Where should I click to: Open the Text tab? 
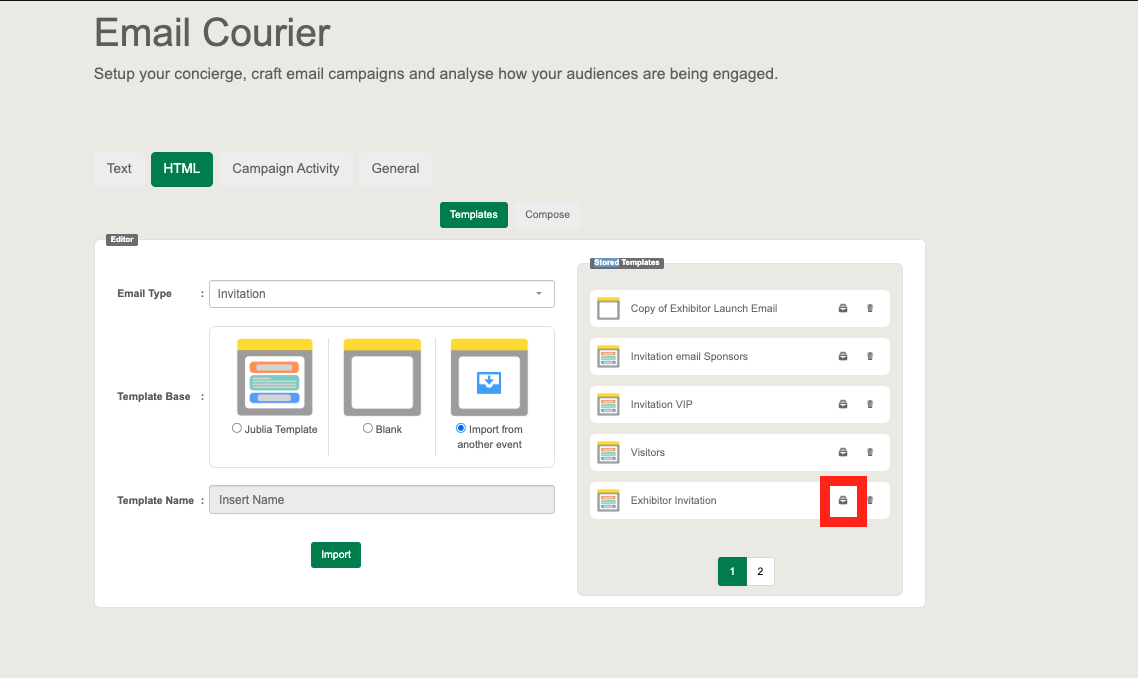119,169
